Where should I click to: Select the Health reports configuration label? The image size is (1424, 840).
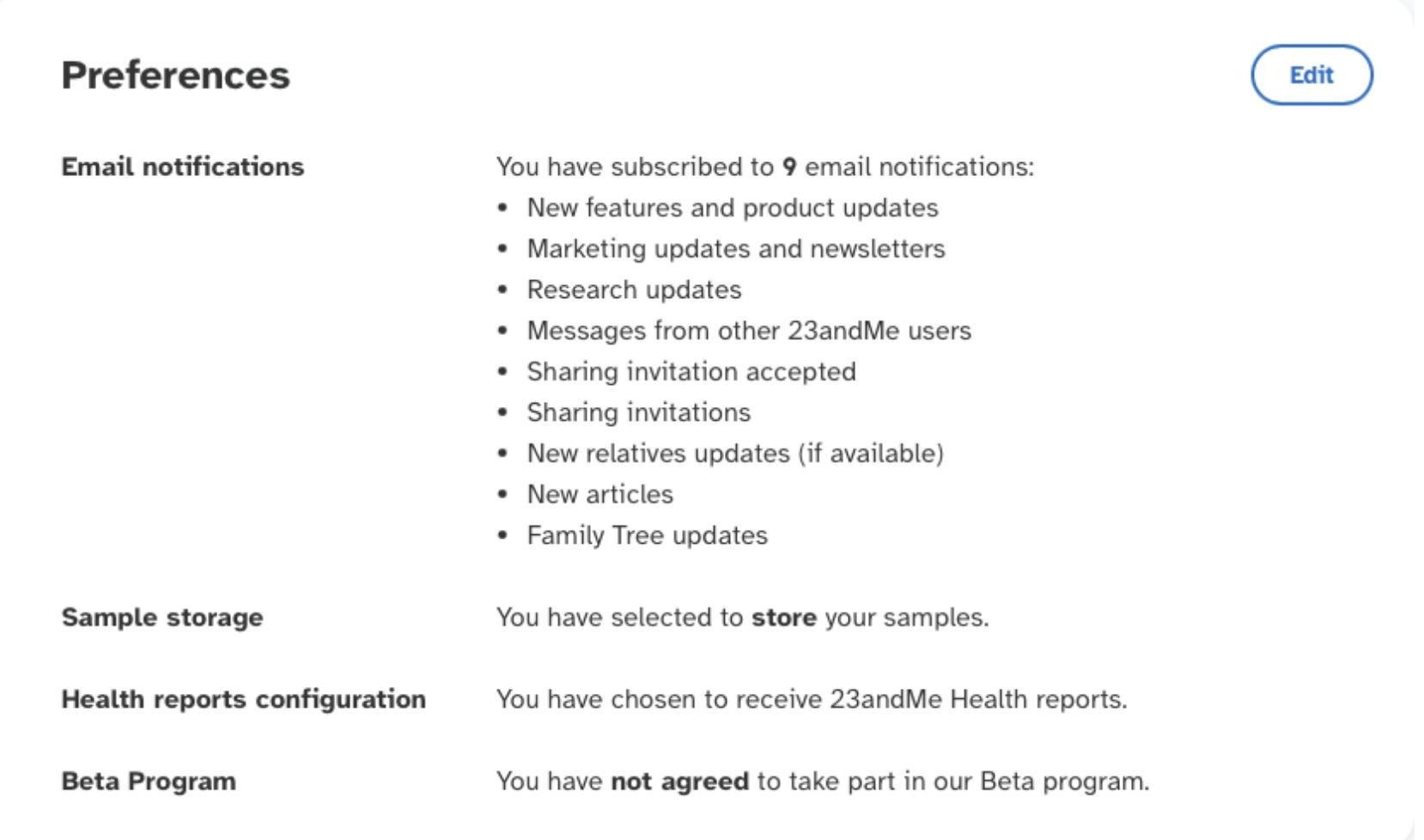click(x=243, y=699)
